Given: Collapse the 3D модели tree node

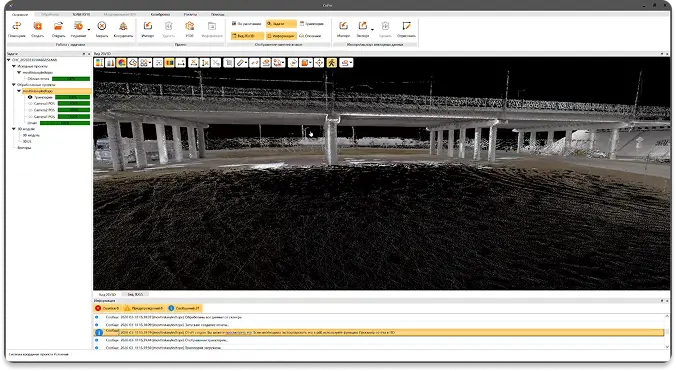Looking at the screenshot, I should (x=14, y=129).
